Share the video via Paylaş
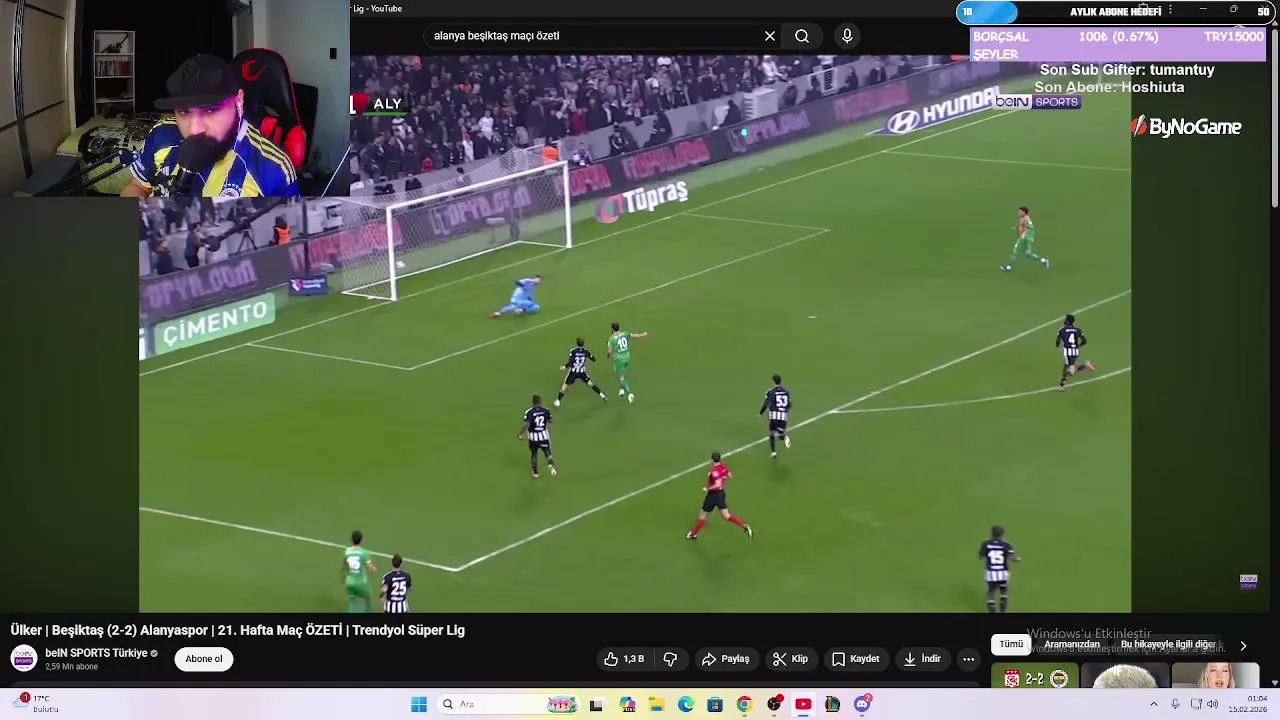 [x=726, y=659]
